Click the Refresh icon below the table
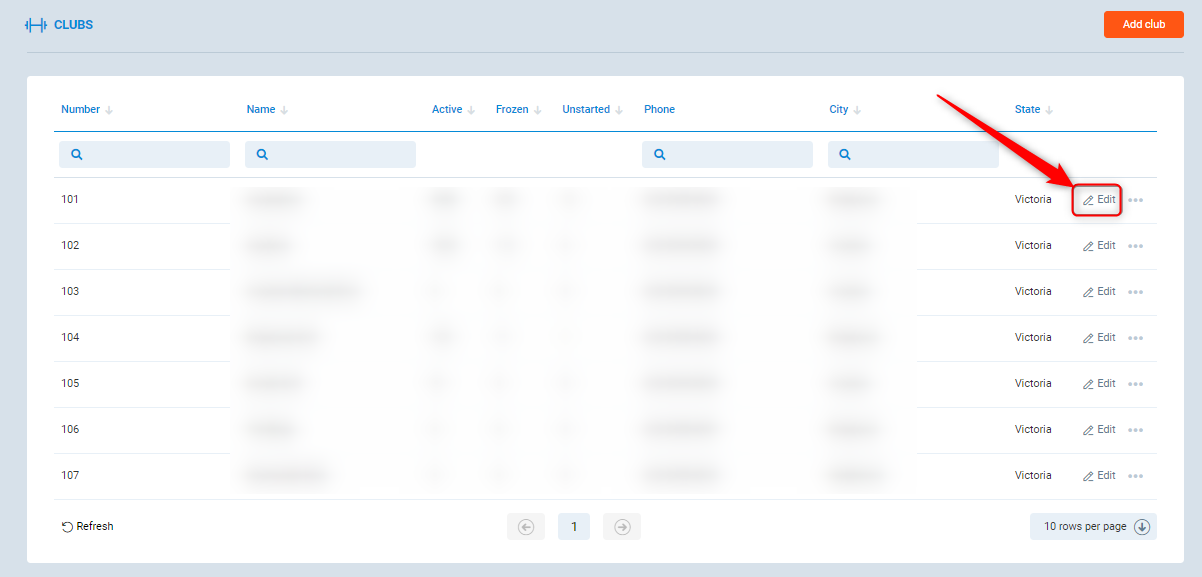 [67, 527]
